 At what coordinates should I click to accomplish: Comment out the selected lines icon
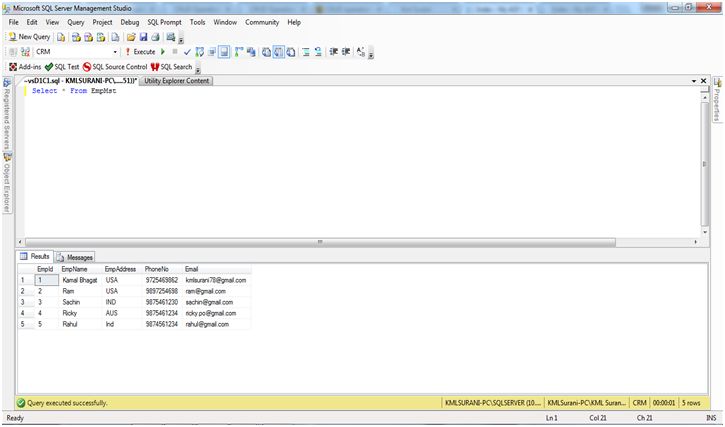(306, 52)
